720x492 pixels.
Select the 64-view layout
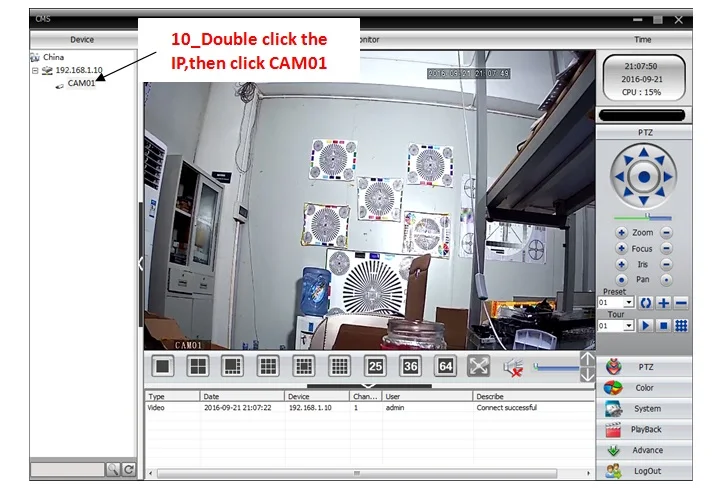click(x=445, y=366)
